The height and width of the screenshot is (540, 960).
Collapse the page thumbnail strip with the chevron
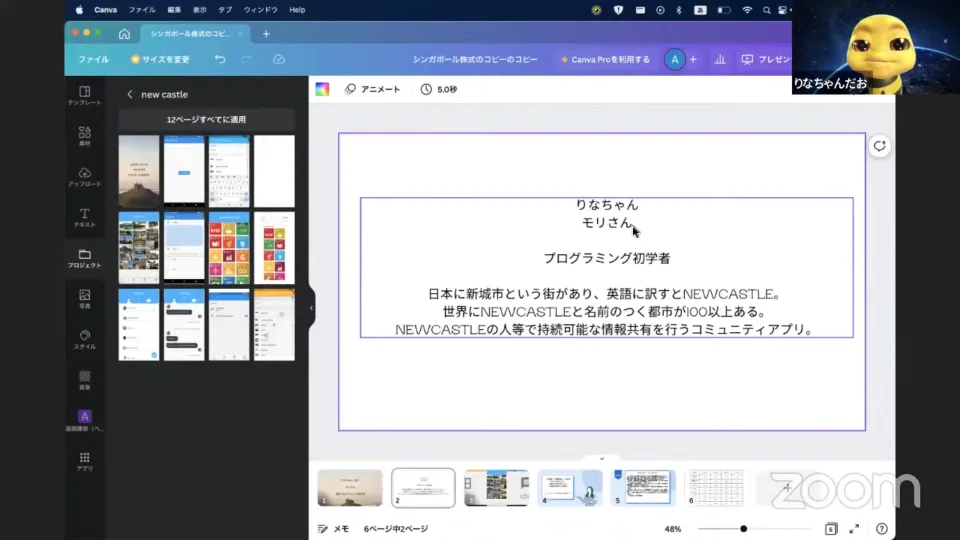601,459
